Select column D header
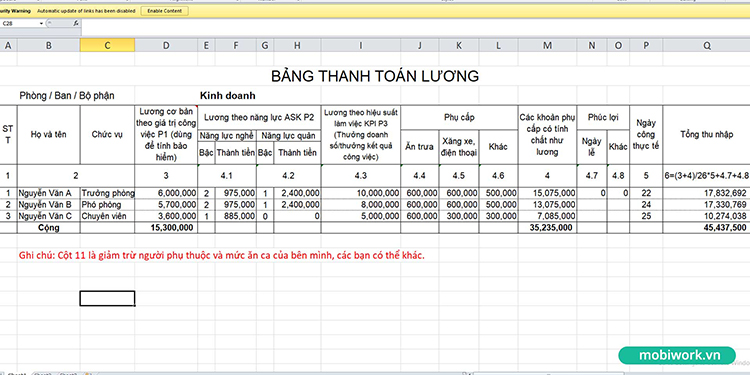 [x=166, y=45]
